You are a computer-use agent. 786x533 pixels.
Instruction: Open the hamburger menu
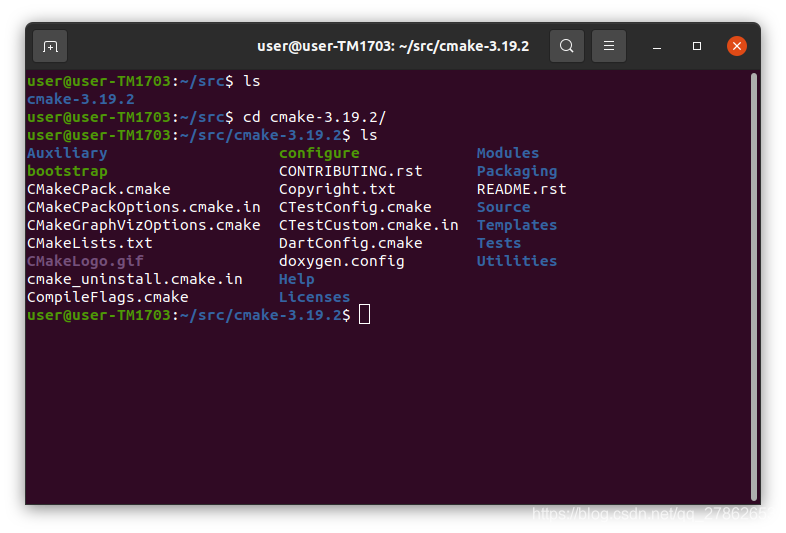609,46
